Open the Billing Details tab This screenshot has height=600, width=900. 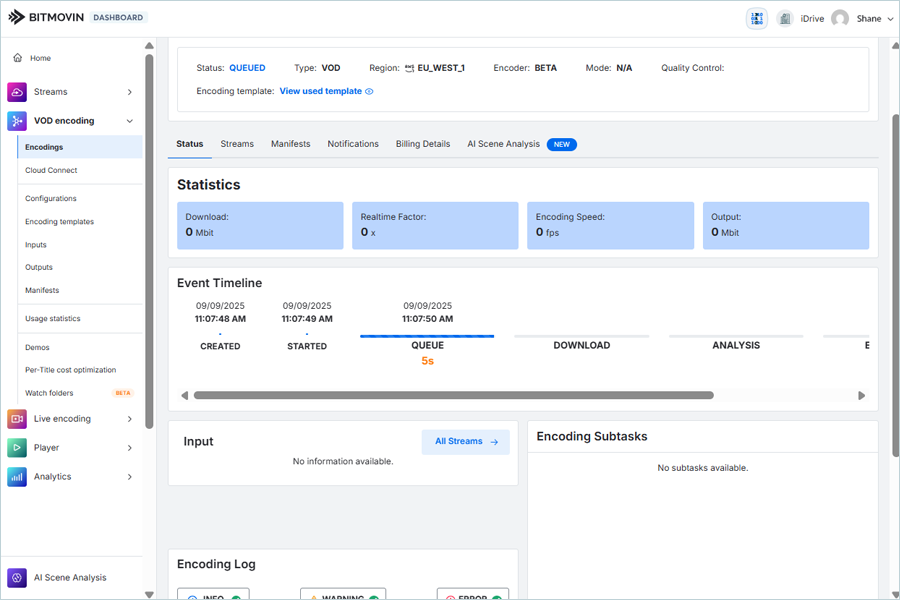(422, 144)
